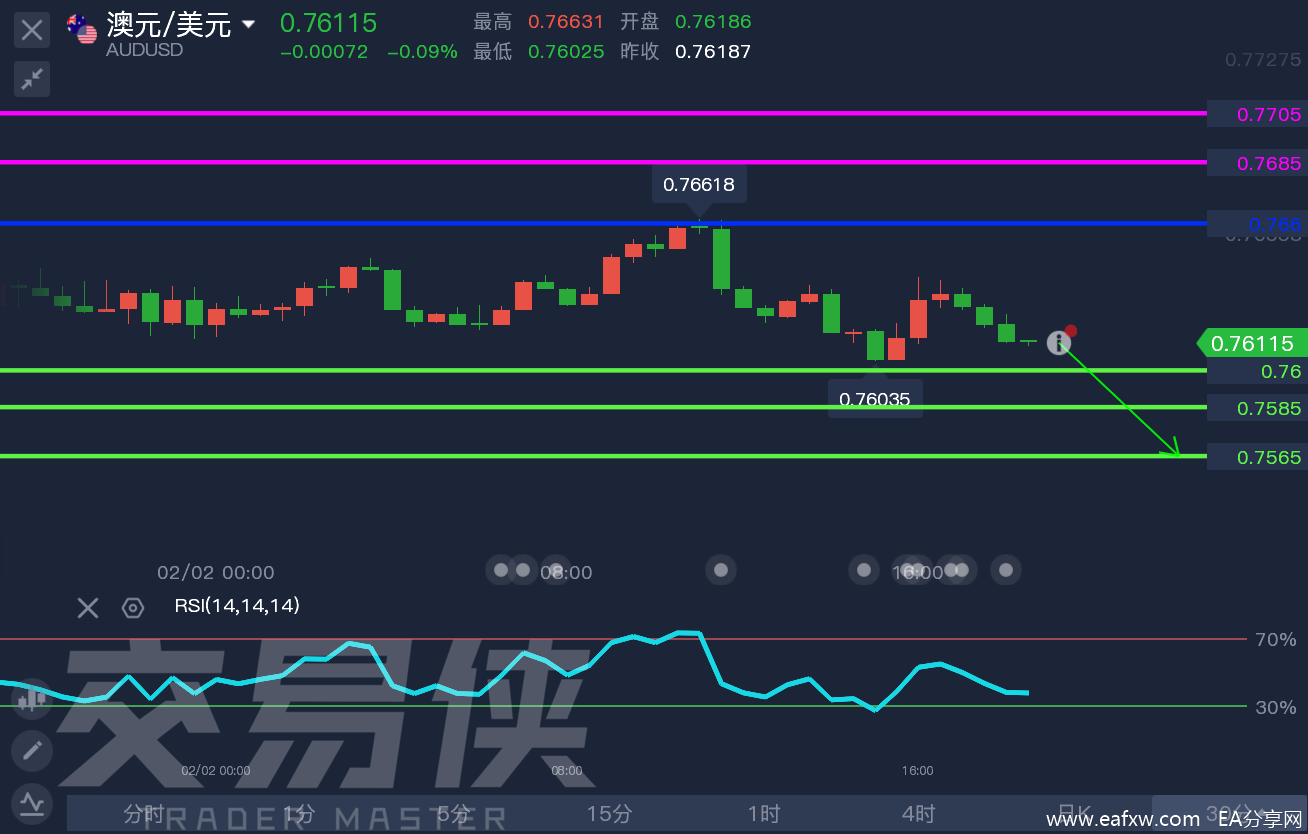Click the AUDUSD ticker text
This screenshot has width=1308, height=834.
pos(144,50)
